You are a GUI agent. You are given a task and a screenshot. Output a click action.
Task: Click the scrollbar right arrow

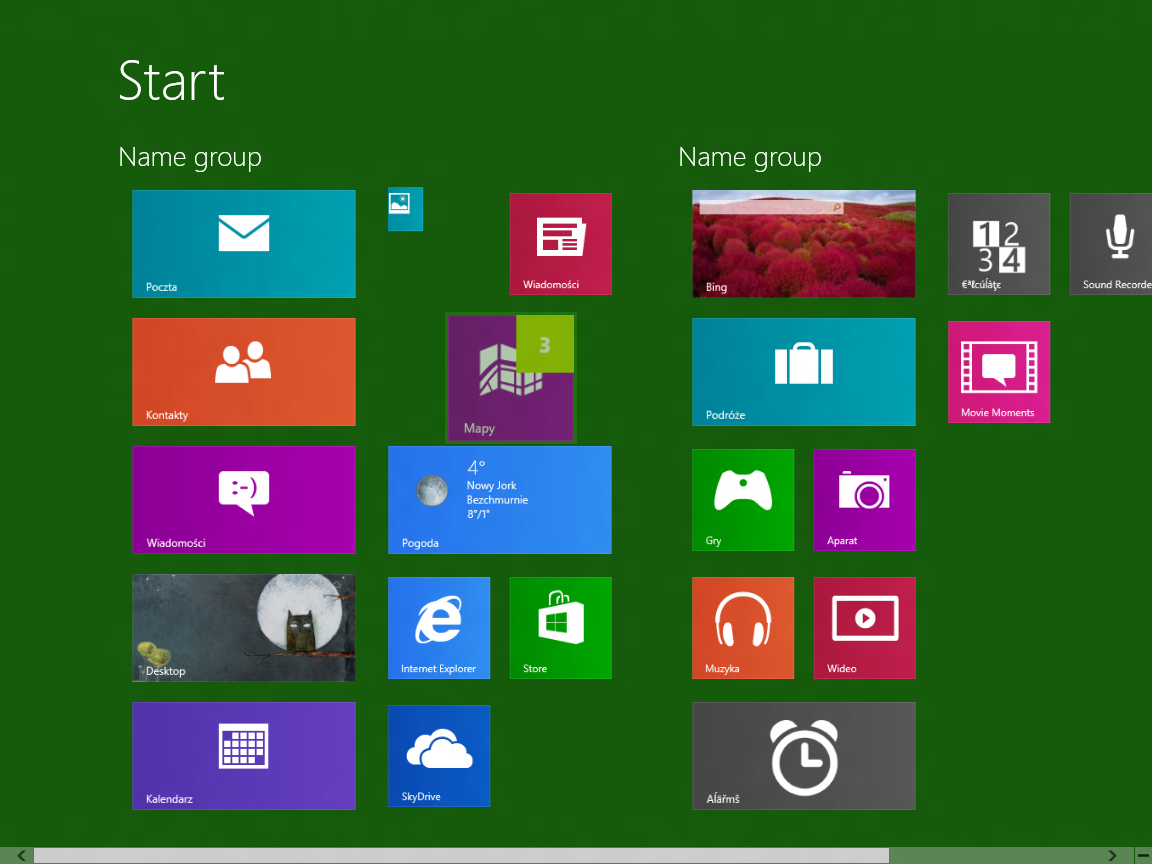1112,855
